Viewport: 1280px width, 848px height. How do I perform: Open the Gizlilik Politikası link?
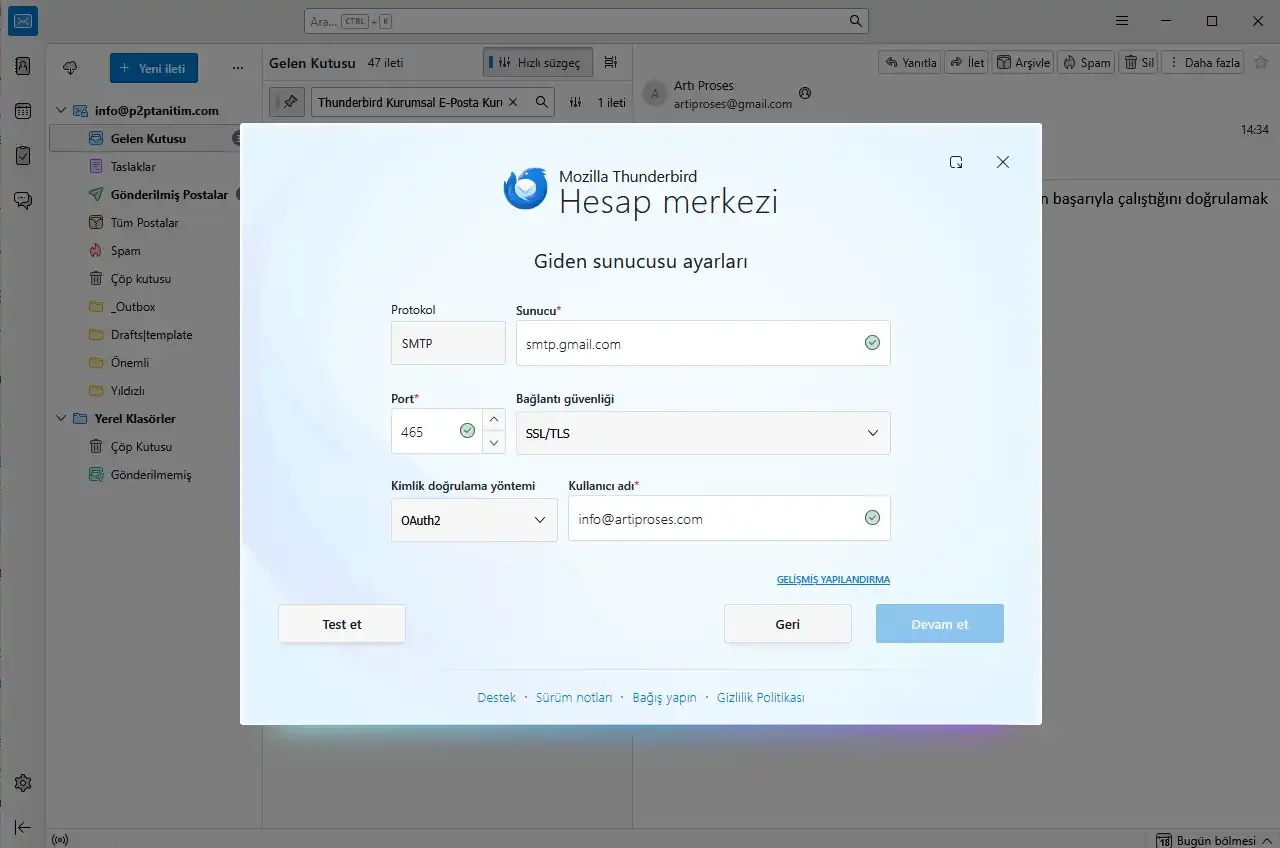click(760, 698)
